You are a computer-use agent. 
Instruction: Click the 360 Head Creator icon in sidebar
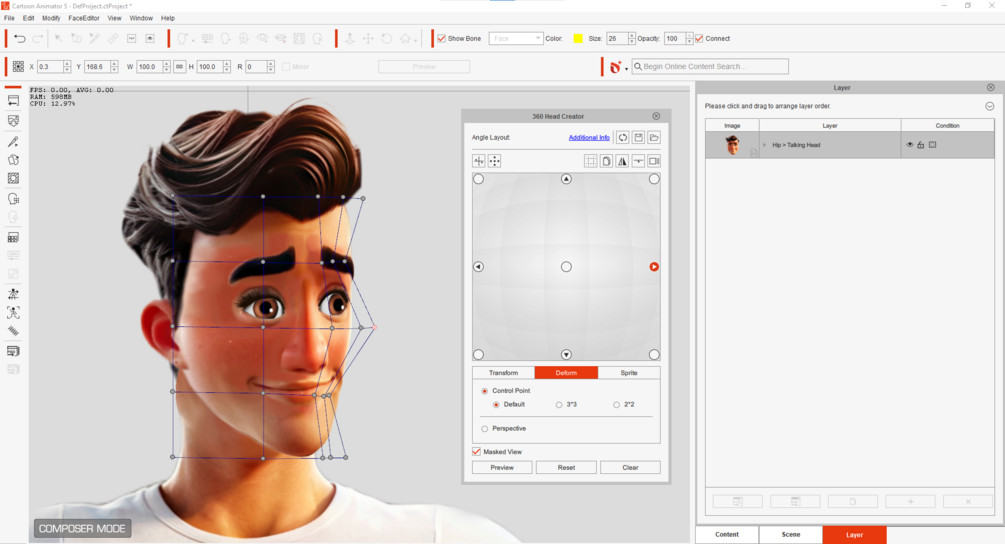(13, 199)
